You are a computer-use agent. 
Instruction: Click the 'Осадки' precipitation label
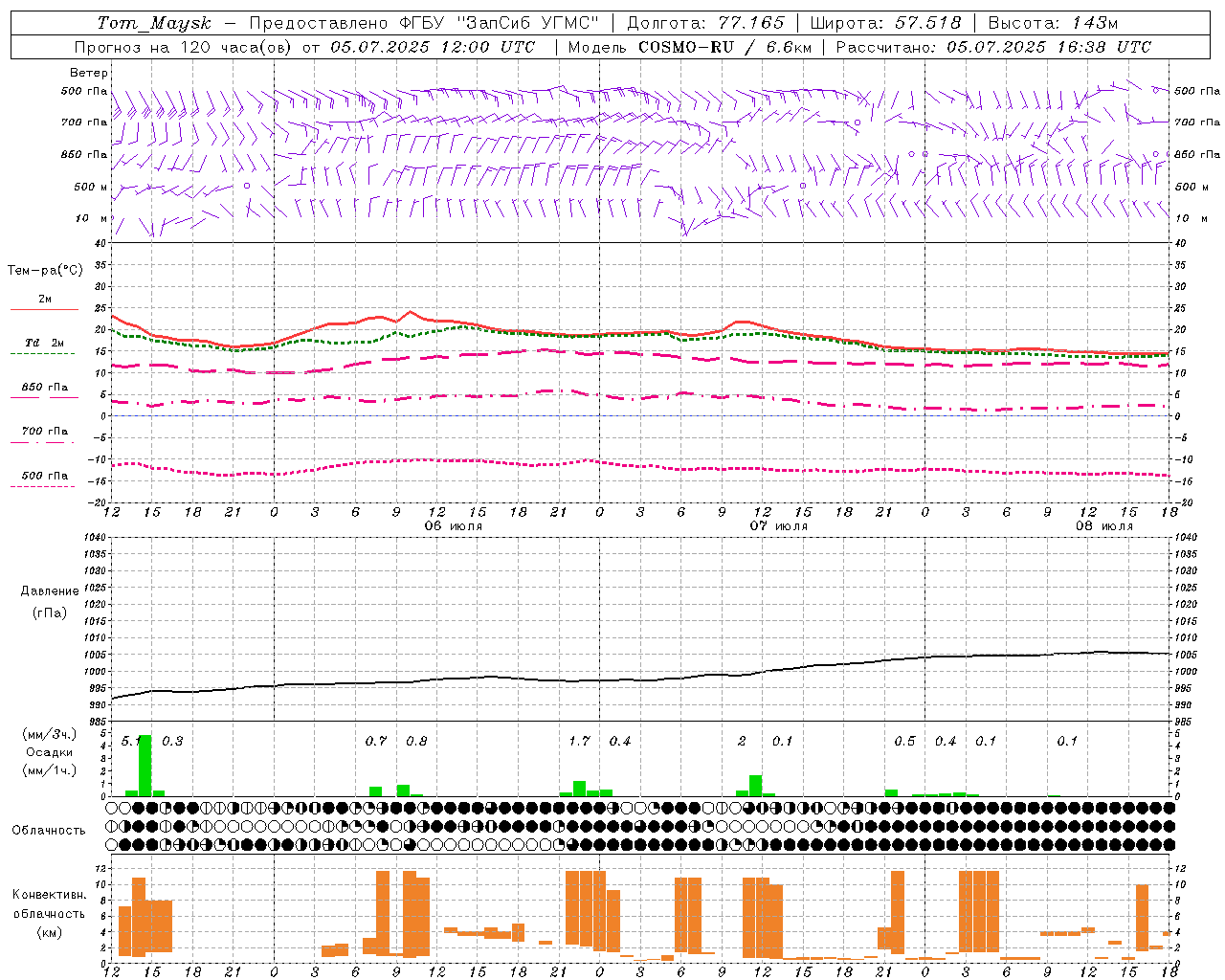tap(50, 752)
